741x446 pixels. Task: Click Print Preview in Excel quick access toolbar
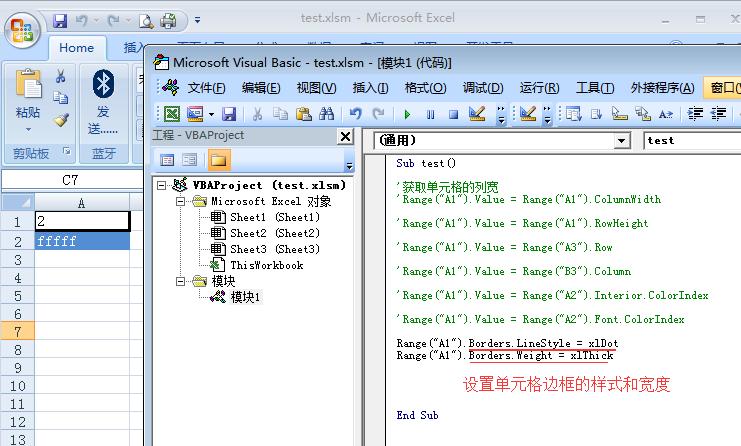pos(146,21)
